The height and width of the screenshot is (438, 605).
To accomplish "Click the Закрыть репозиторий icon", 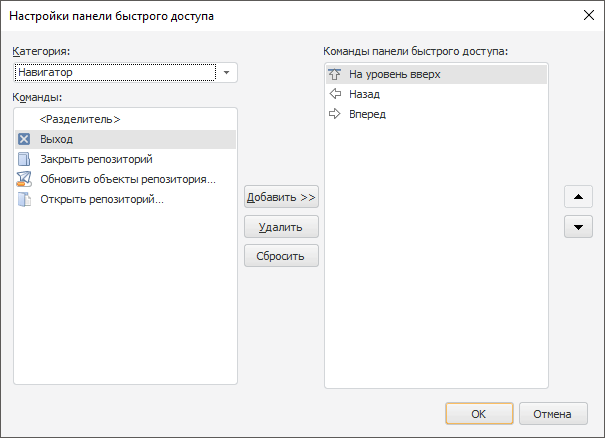I will click(x=24, y=159).
